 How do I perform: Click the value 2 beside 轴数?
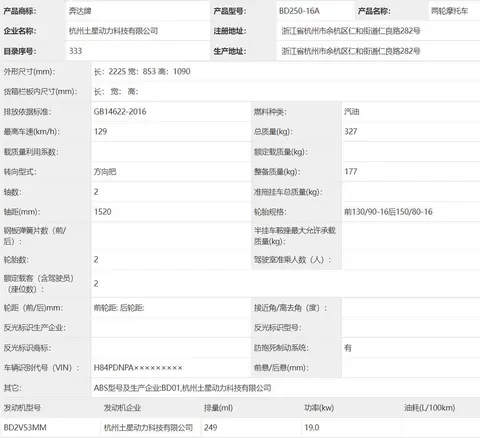tap(96, 192)
